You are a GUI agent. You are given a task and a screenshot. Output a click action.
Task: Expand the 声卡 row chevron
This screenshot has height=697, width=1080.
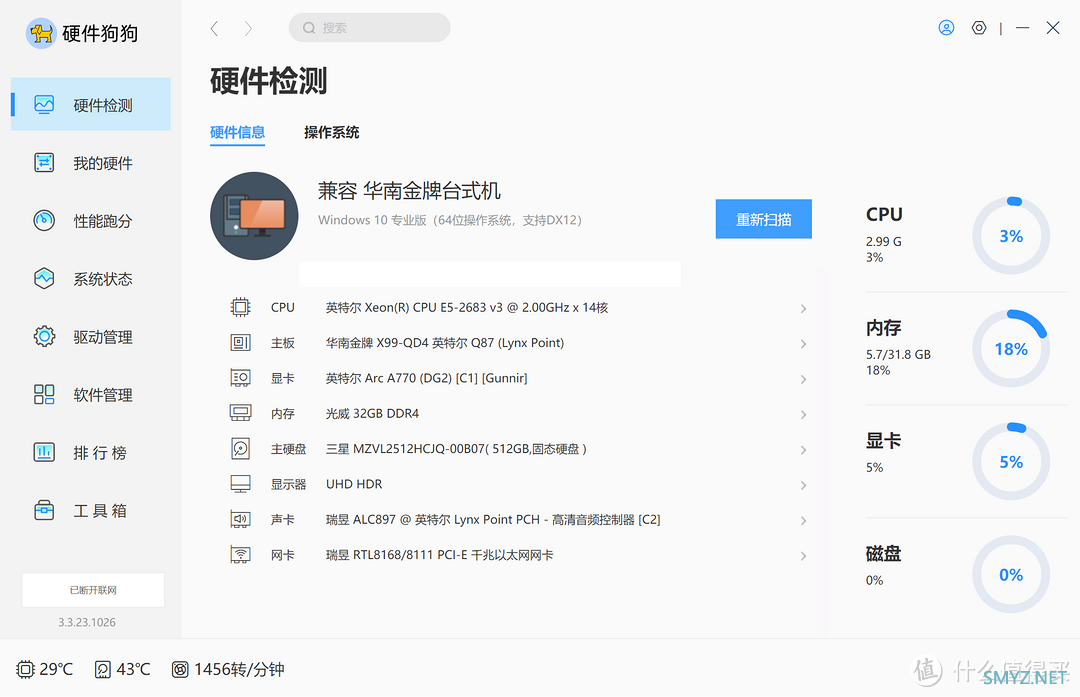point(803,520)
